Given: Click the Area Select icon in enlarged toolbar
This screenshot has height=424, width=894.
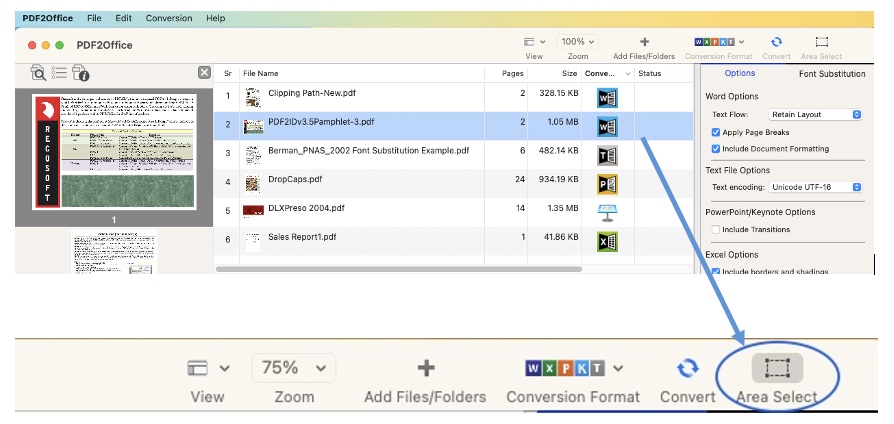Looking at the screenshot, I should (x=777, y=368).
